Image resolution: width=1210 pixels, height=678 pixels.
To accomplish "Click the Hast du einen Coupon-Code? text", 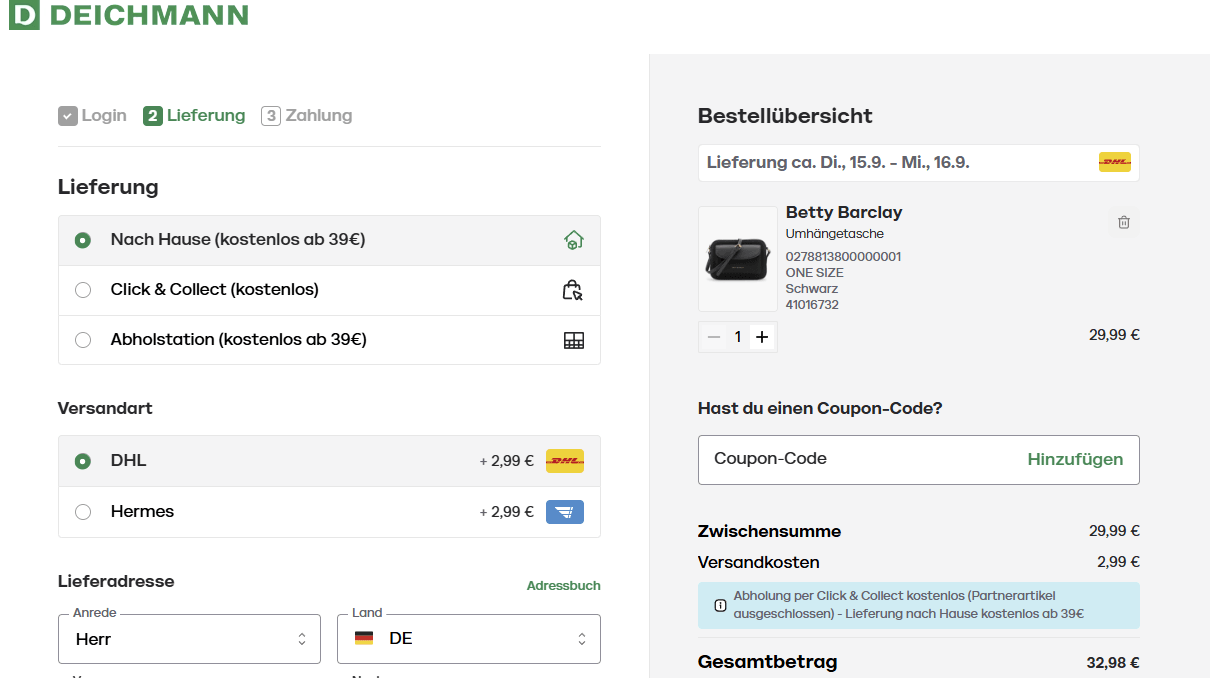I will point(820,408).
